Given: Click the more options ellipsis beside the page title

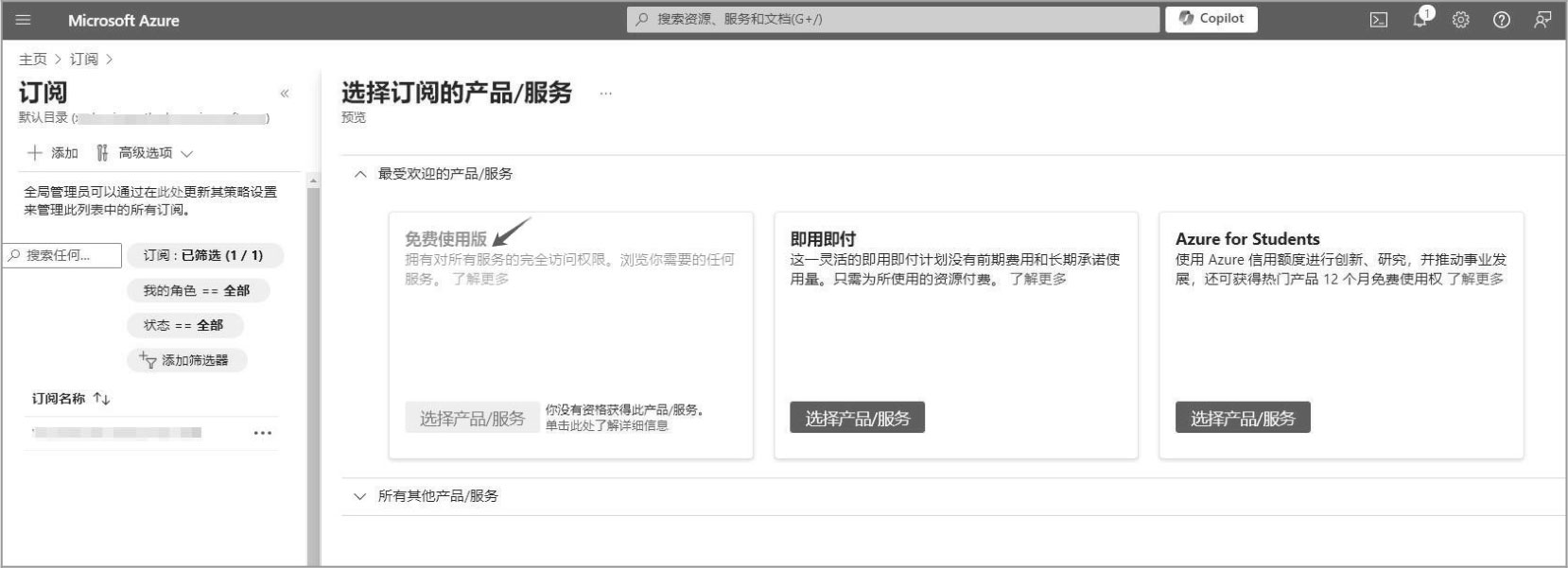Looking at the screenshot, I should click(x=605, y=94).
